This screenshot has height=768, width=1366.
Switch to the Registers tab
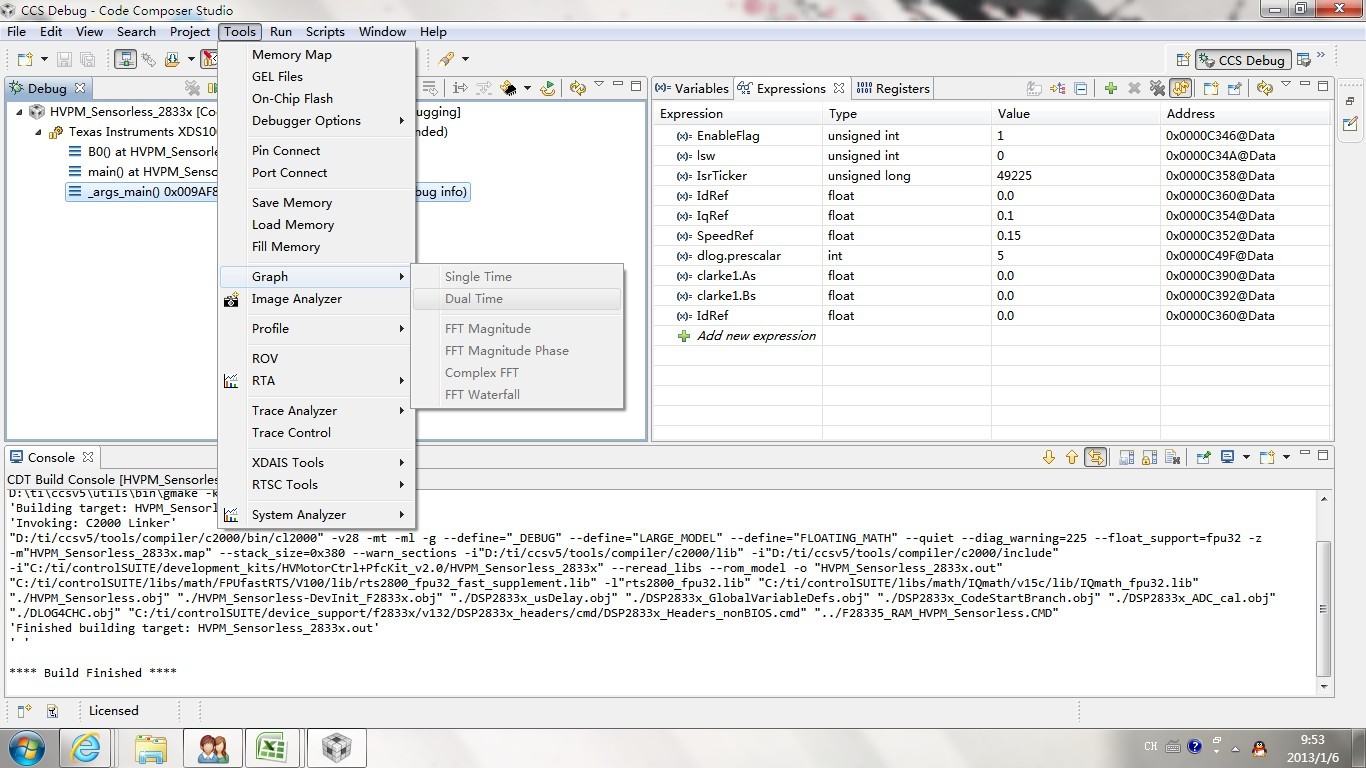pos(894,88)
